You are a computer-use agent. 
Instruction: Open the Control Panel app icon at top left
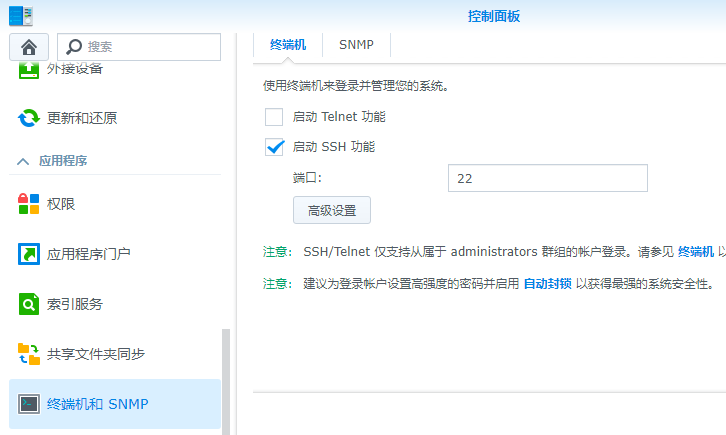(20, 16)
